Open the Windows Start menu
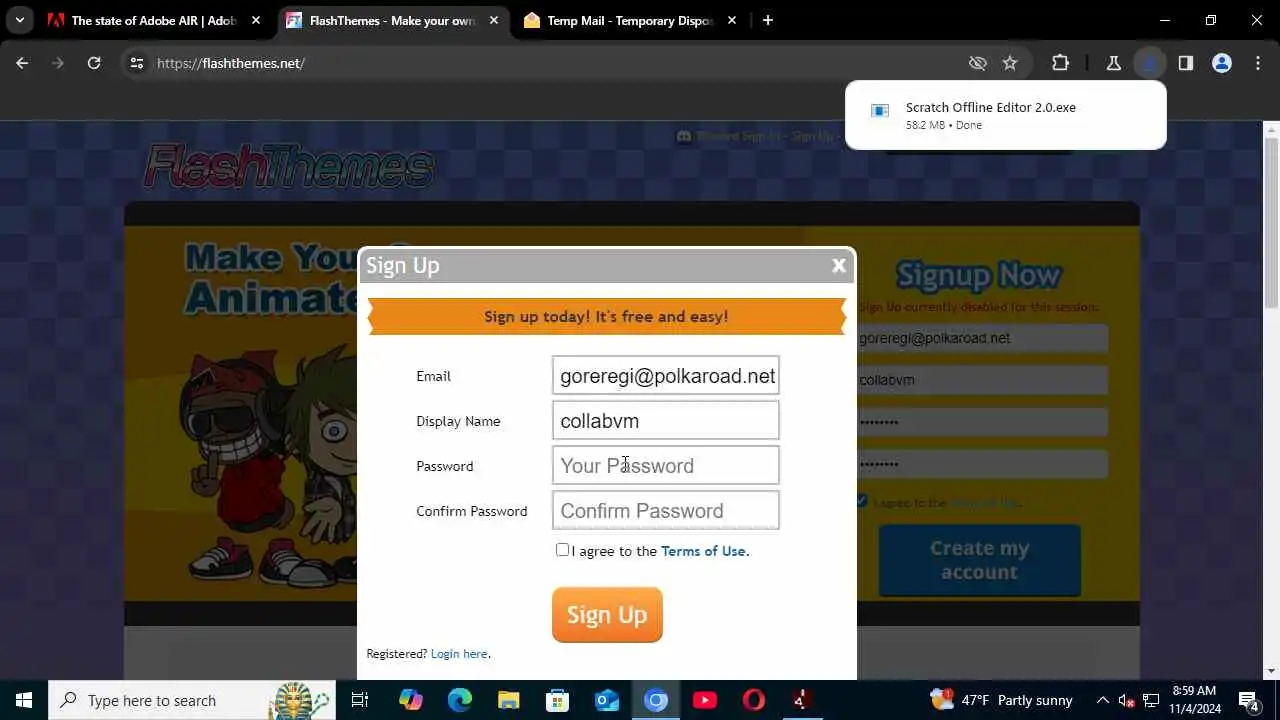Screen dimensions: 1280x720 pos(24,700)
